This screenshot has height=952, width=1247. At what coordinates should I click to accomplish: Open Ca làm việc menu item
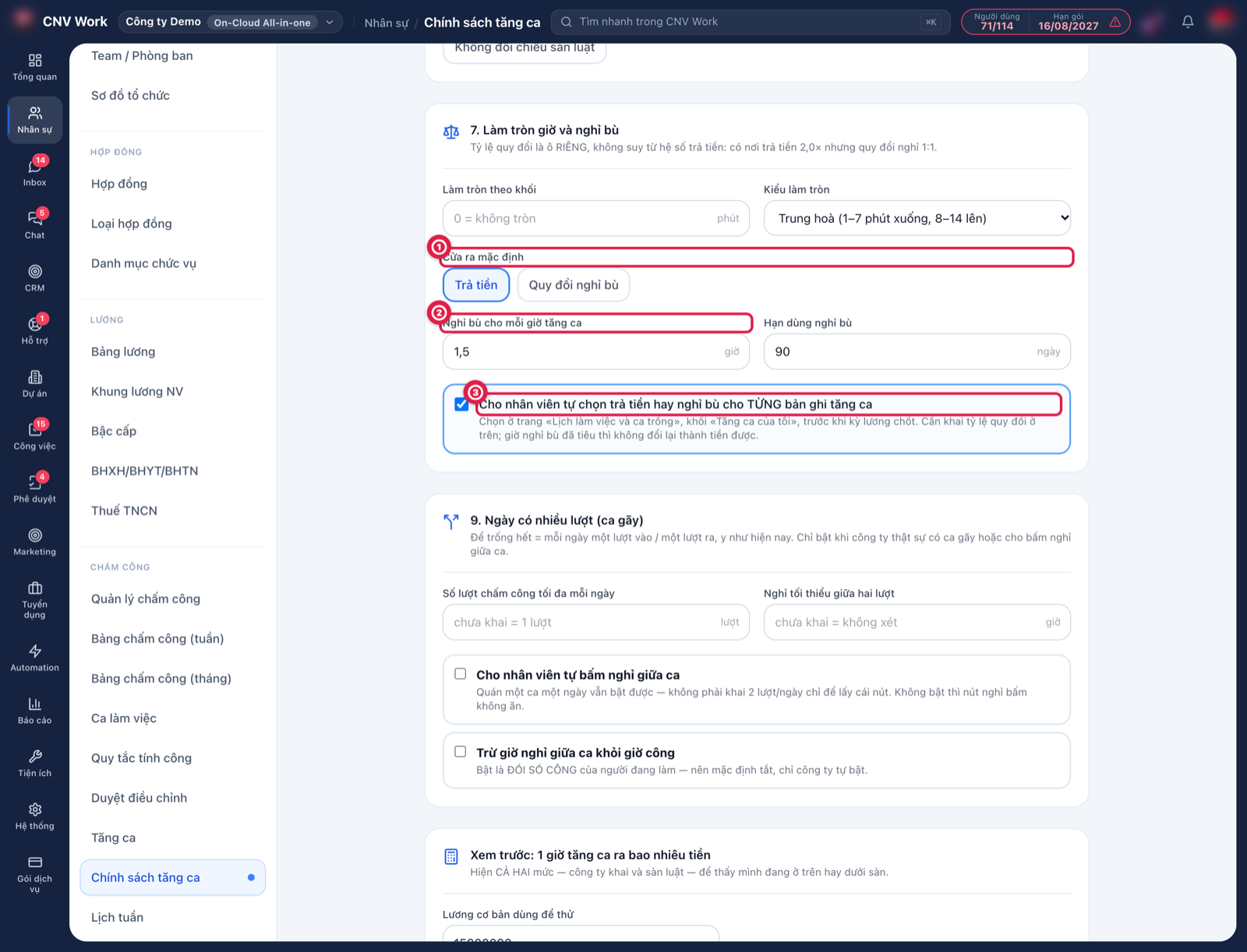point(124,718)
